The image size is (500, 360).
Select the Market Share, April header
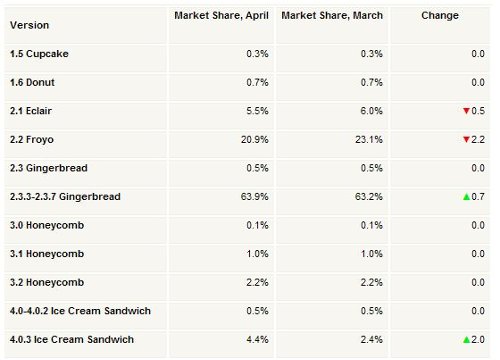point(221,15)
